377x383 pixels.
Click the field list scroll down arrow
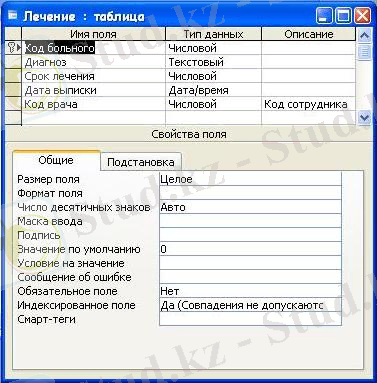pyautogui.click(x=365, y=118)
